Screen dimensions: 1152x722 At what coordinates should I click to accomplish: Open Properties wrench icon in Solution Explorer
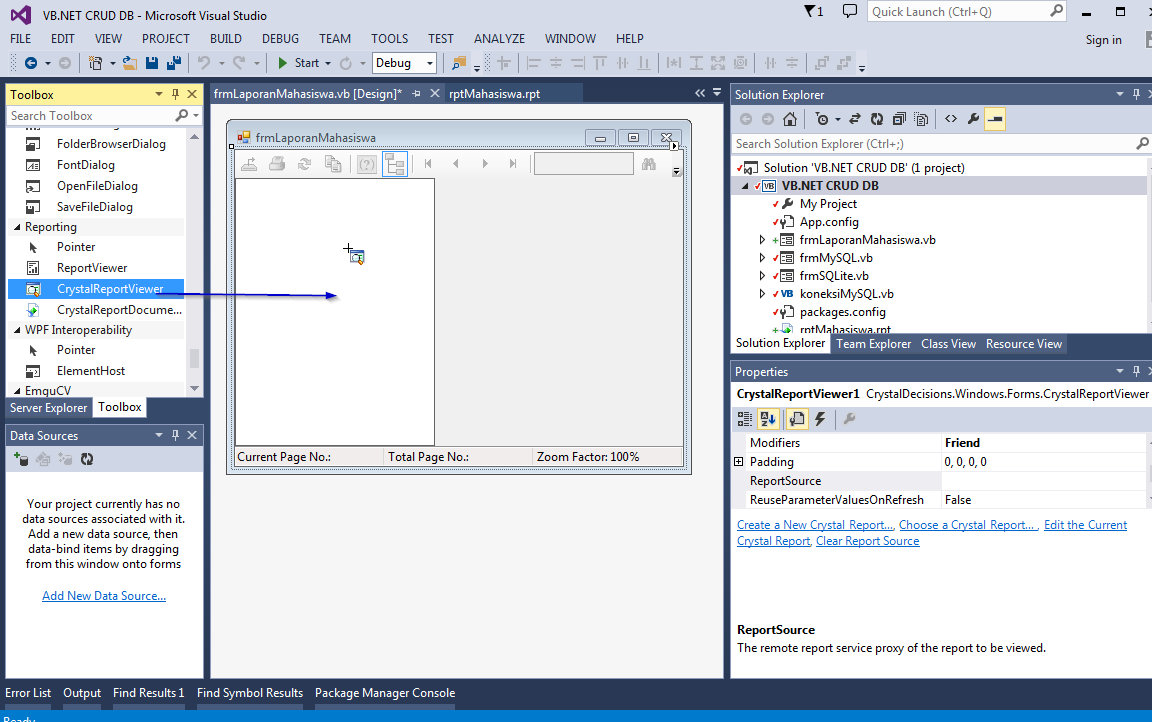pyautogui.click(x=973, y=119)
